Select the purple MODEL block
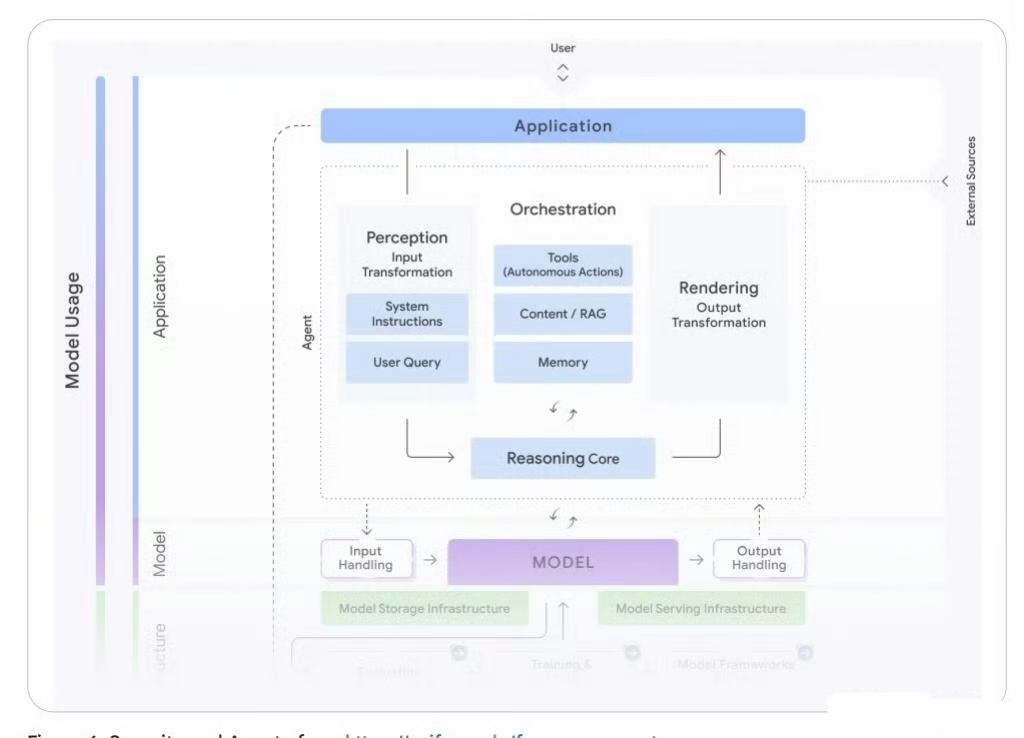 click(563, 562)
